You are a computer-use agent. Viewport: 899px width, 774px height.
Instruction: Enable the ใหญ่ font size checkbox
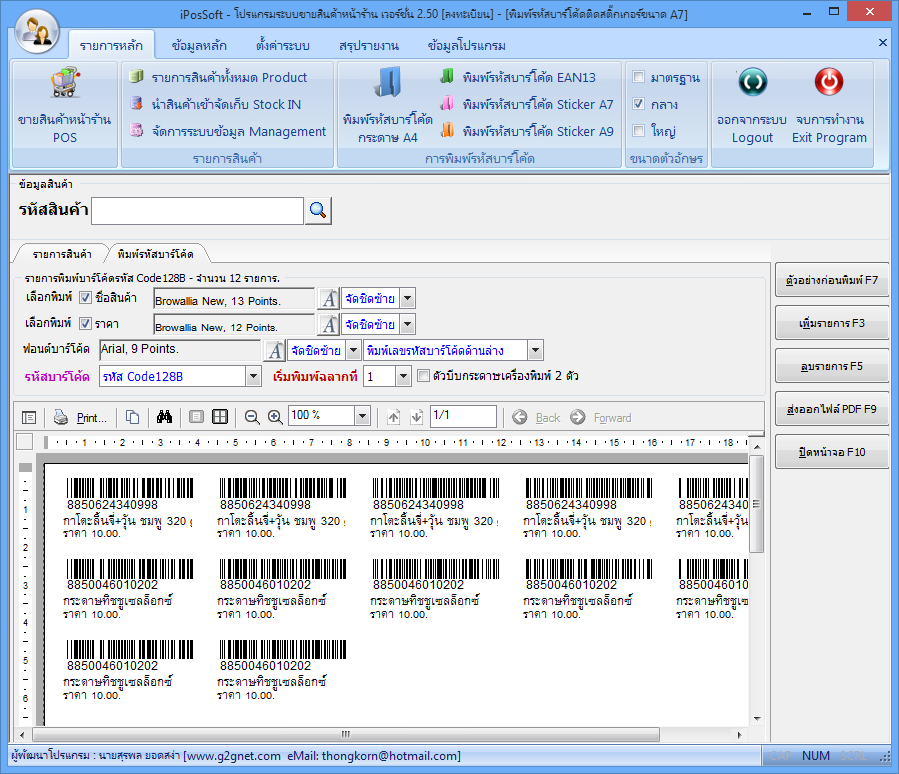[x=638, y=131]
